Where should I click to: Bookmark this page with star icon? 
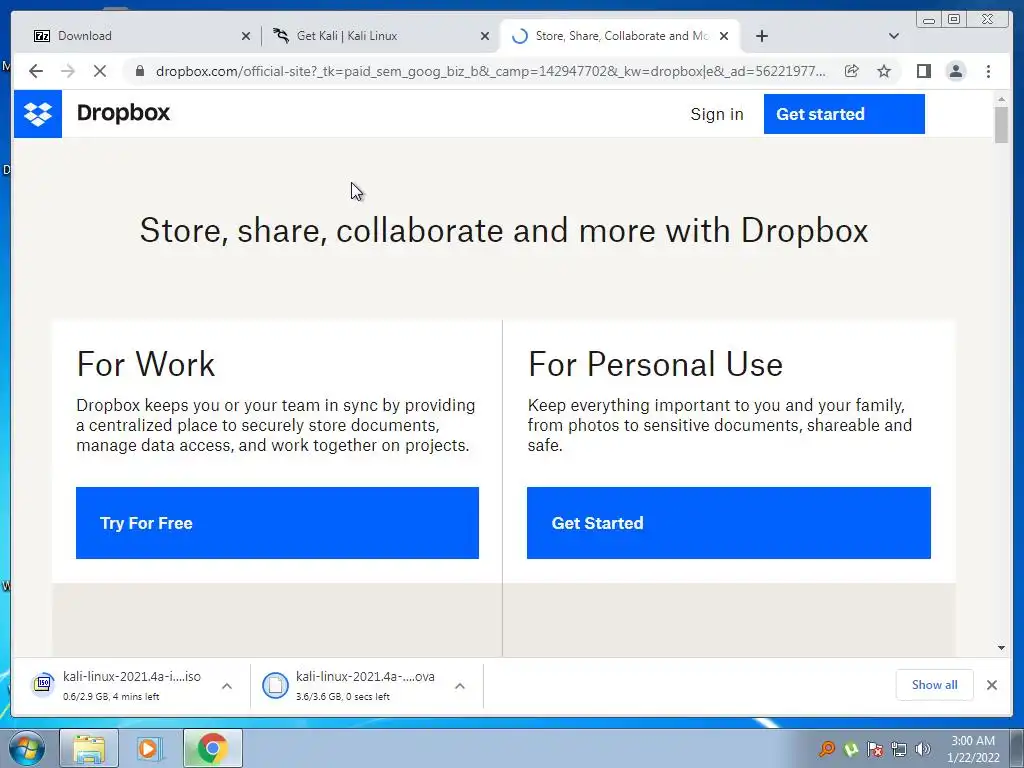[884, 71]
